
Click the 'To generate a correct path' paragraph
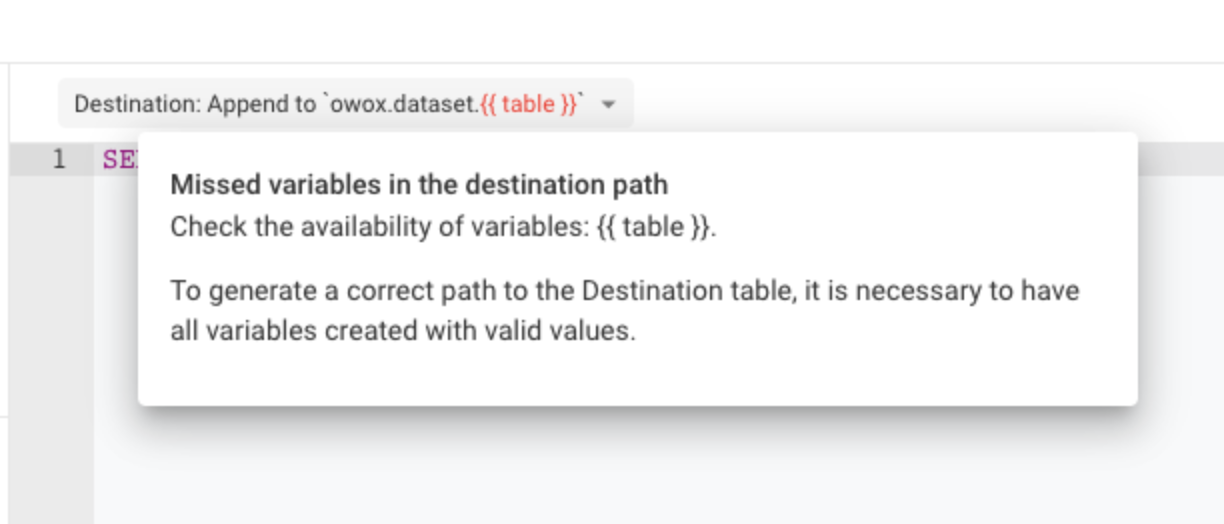(x=625, y=310)
